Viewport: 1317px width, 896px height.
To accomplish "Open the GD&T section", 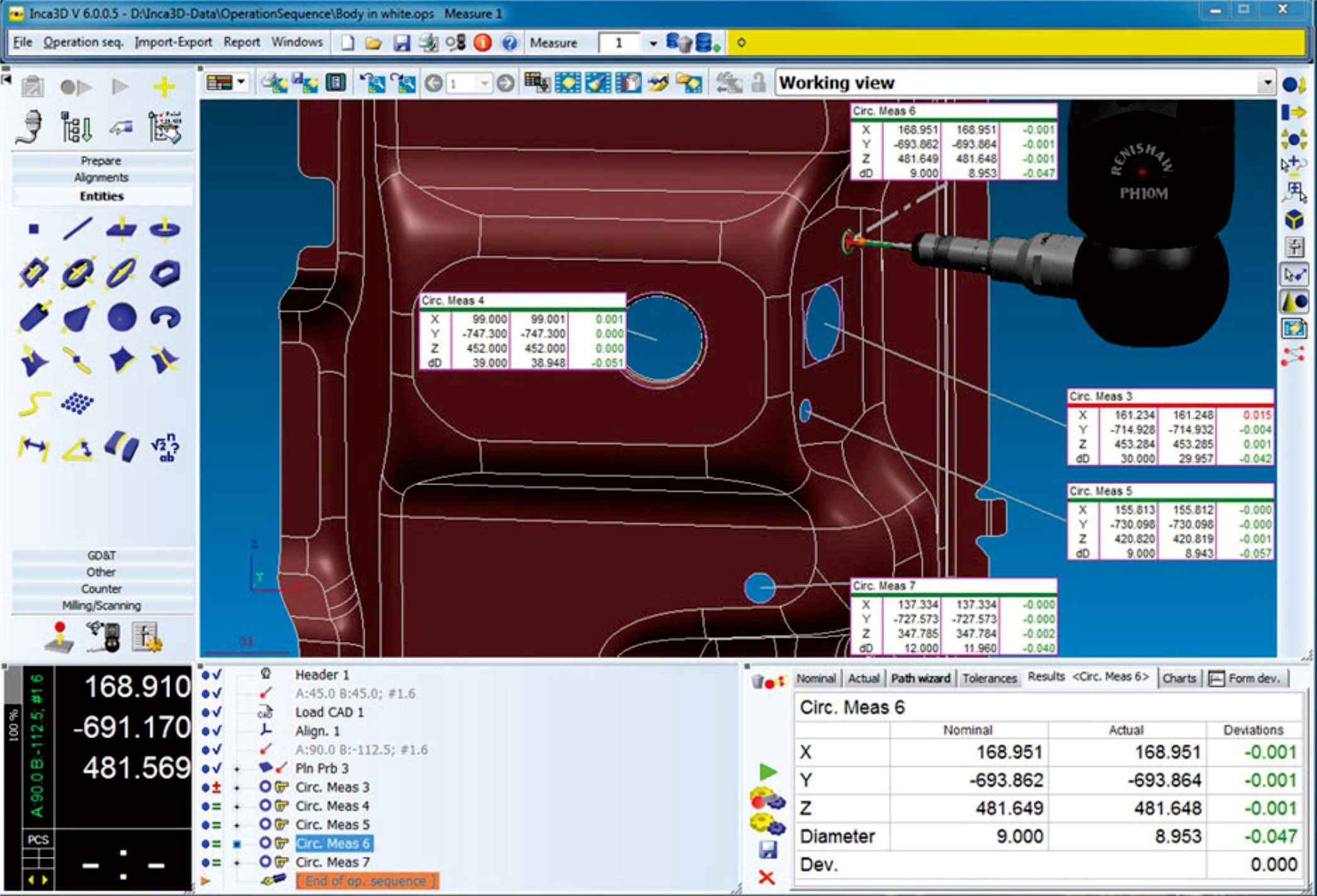I will [101, 556].
